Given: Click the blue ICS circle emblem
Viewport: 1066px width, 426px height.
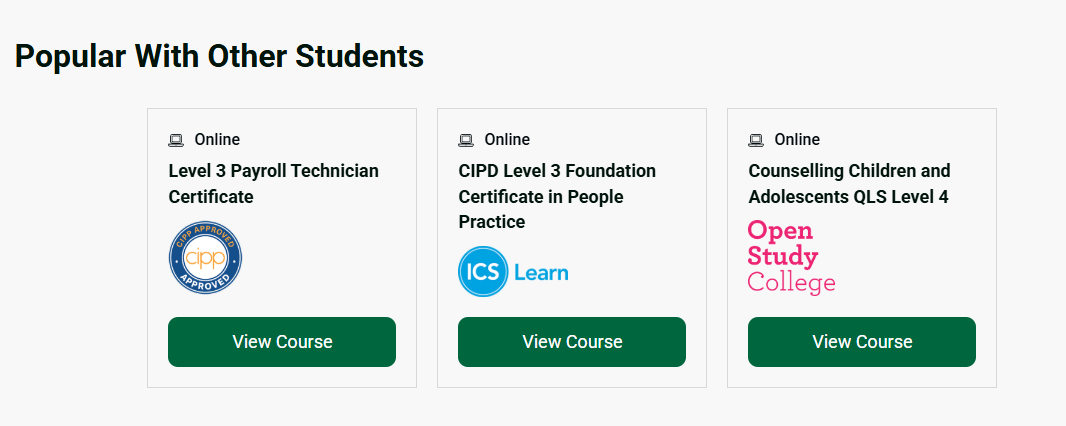Looking at the screenshot, I should click(483, 272).
